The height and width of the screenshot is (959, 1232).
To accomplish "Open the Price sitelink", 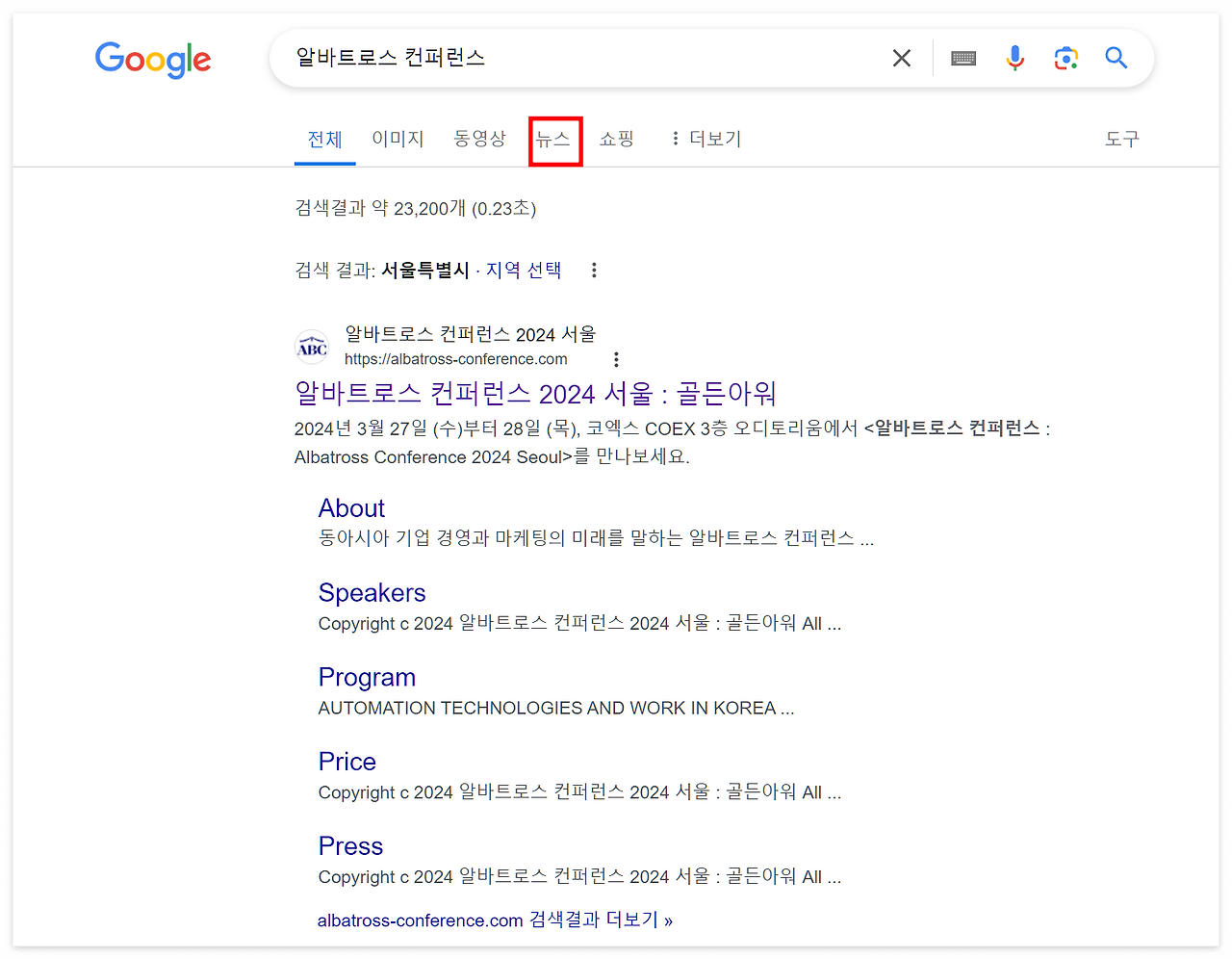I will [x=346, y=762].
